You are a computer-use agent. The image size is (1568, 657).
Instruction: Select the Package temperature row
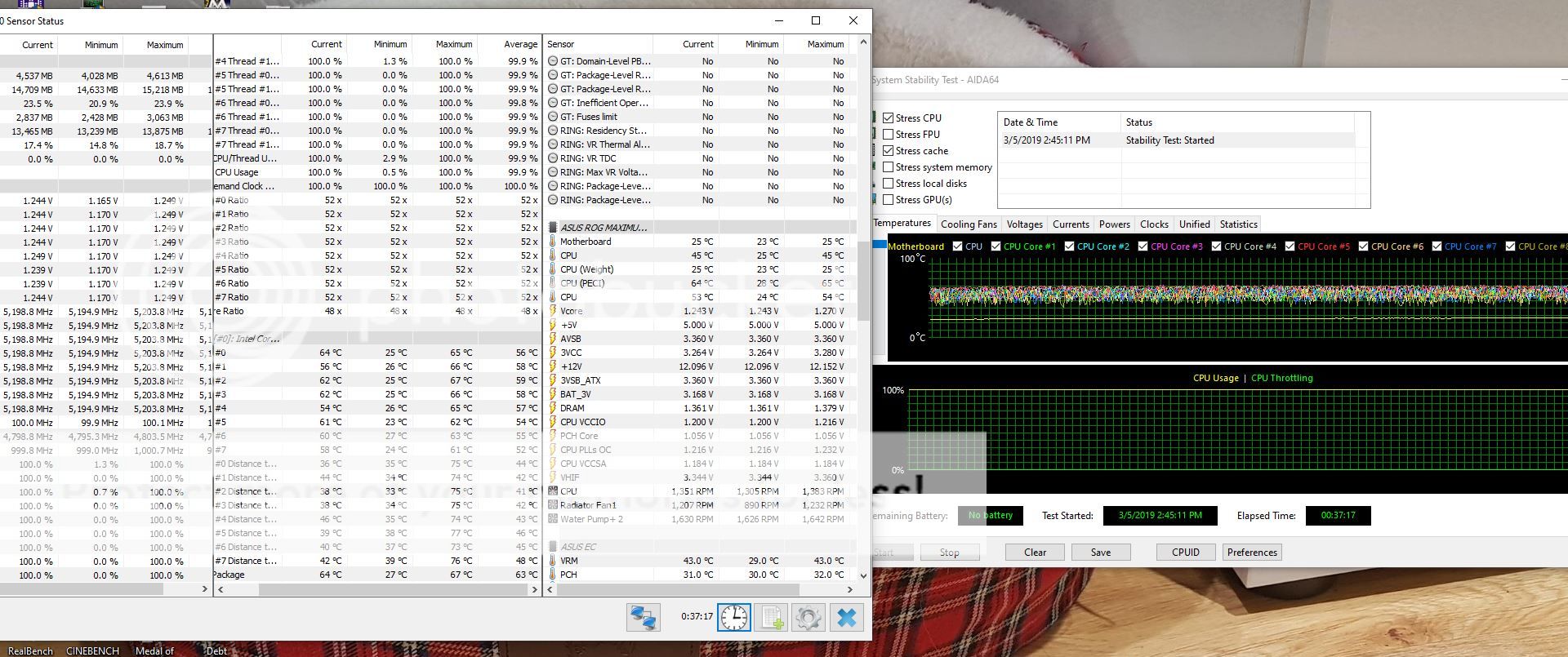(376, 575)
